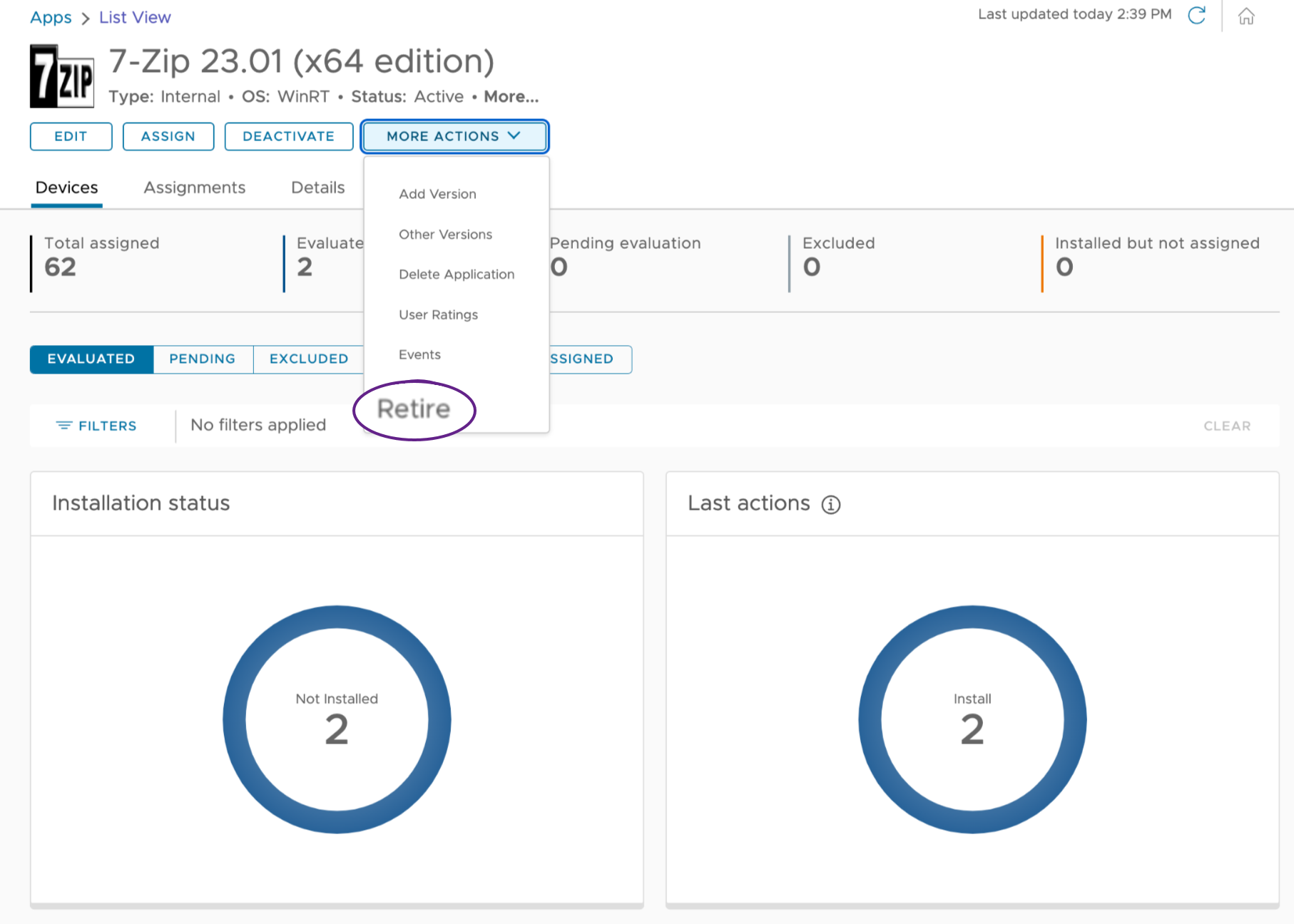Viewport: 1294px width, 924px height.
Task: Select Events in the actions menu
Action: pos(419,355)
